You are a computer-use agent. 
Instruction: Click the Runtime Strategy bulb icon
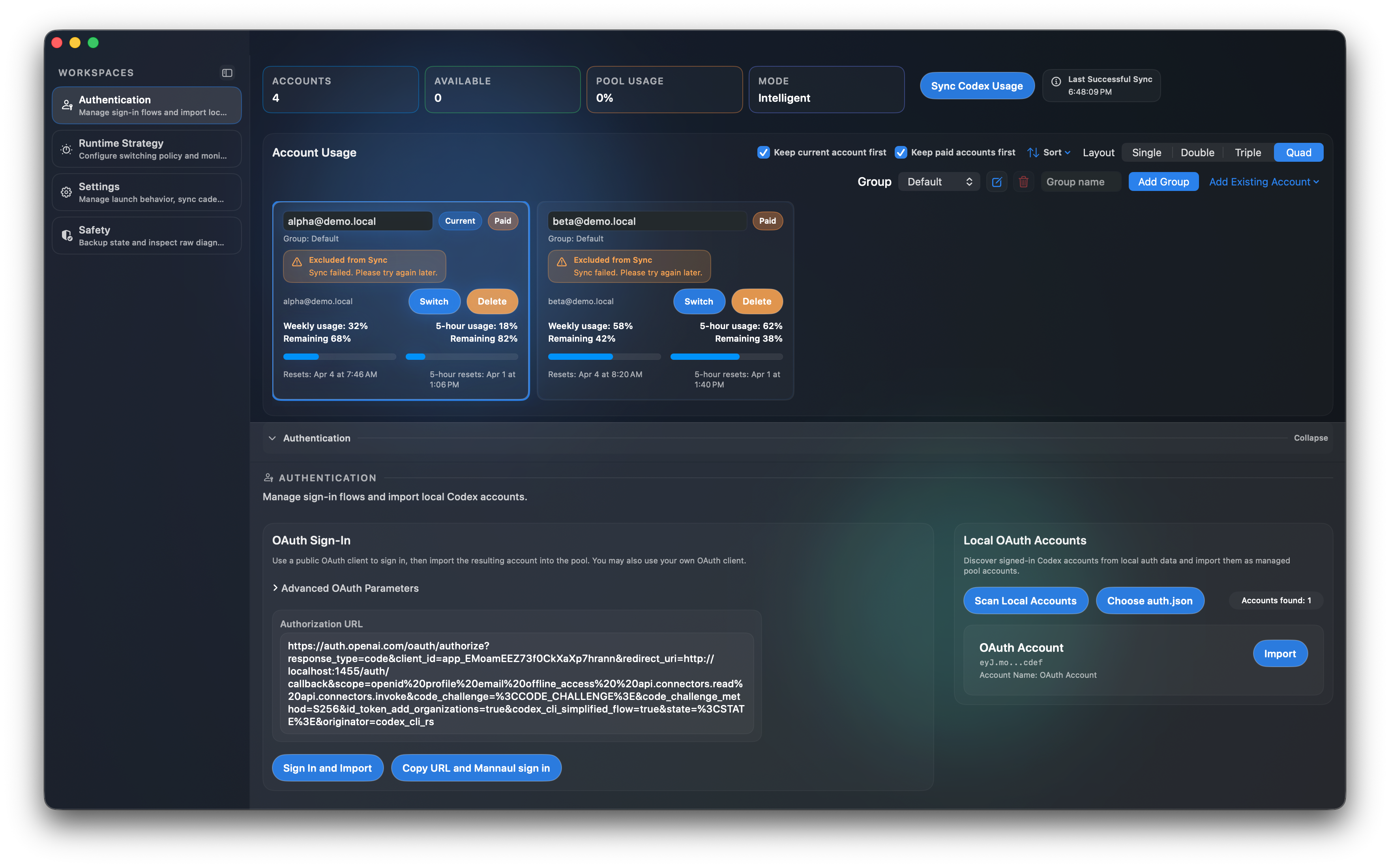[67, 149]
